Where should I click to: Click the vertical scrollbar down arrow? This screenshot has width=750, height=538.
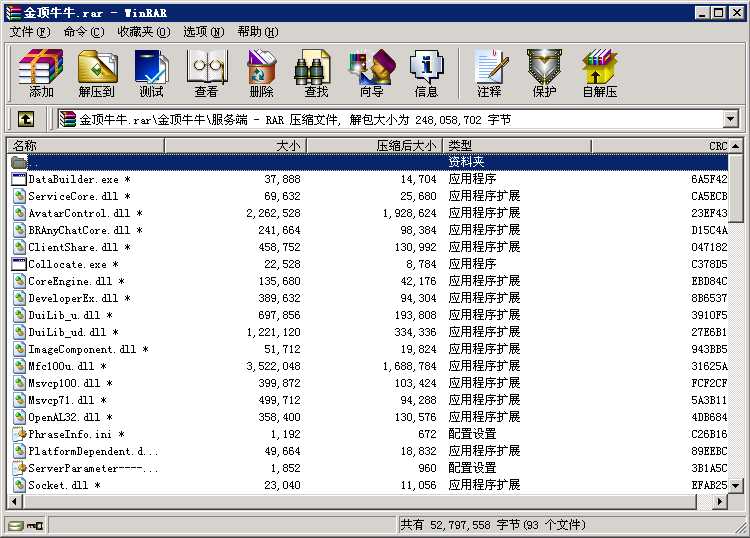pyautogui.click(x=736, y=486)
